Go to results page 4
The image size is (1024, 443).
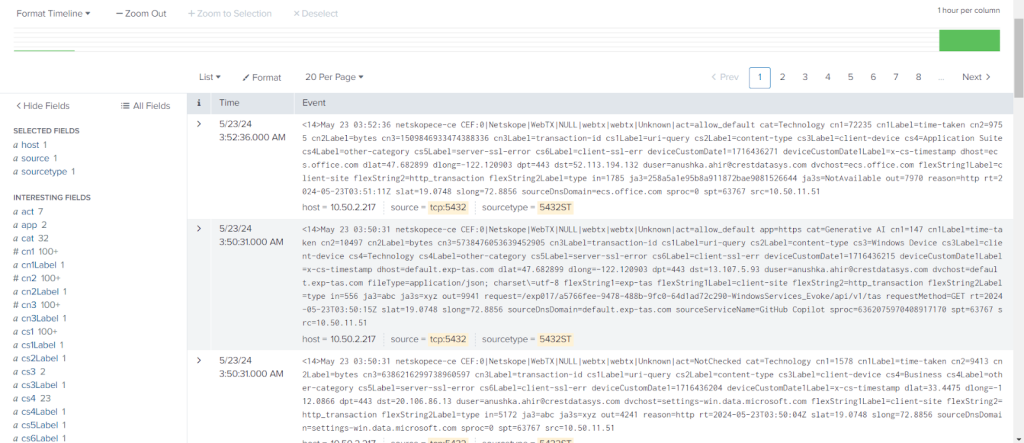point(827,77)
